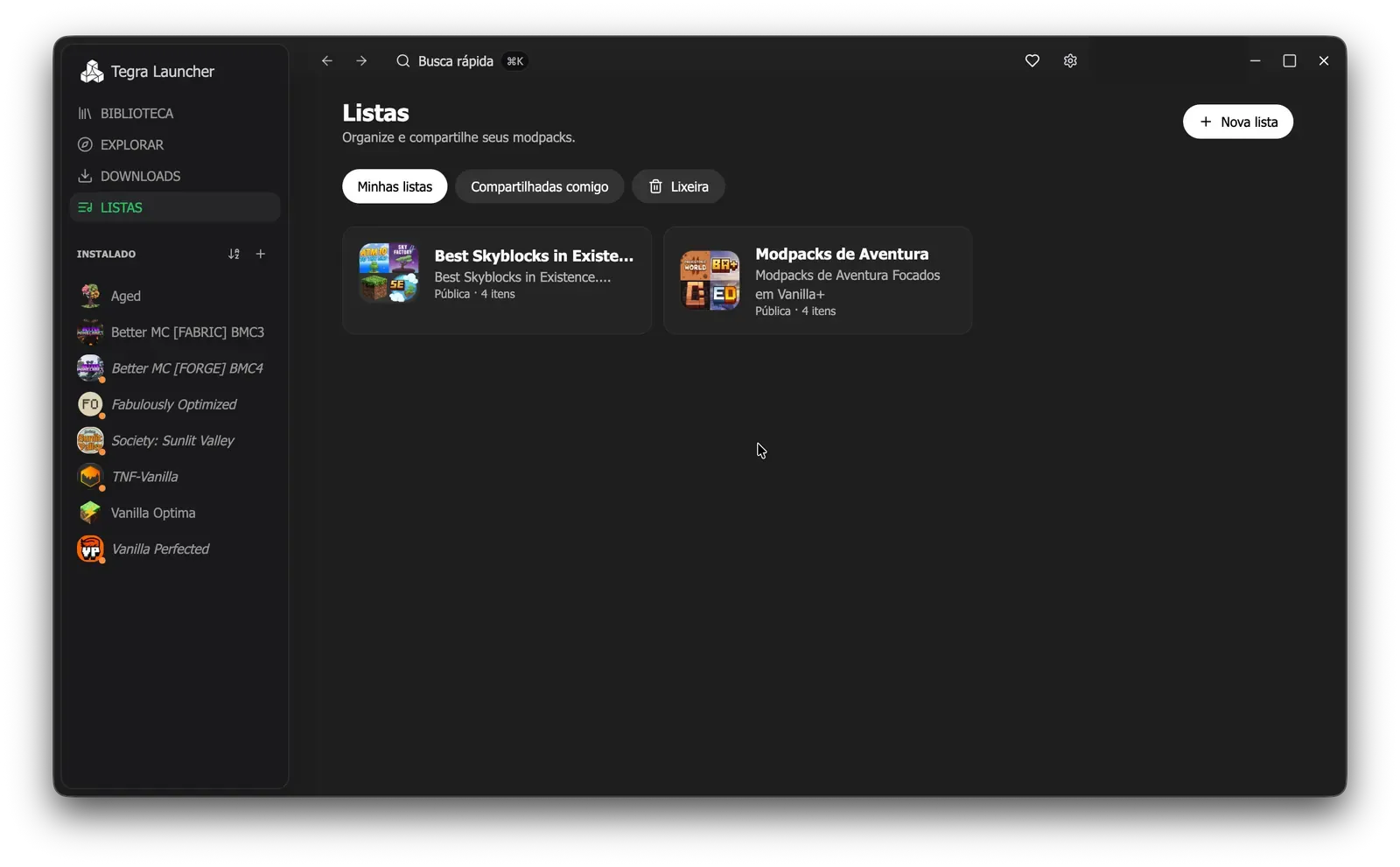This screenshot has height=867, width=1400.
Task: Click the Modpacks de Aventura thumbnail
Action: coord(710,280)
